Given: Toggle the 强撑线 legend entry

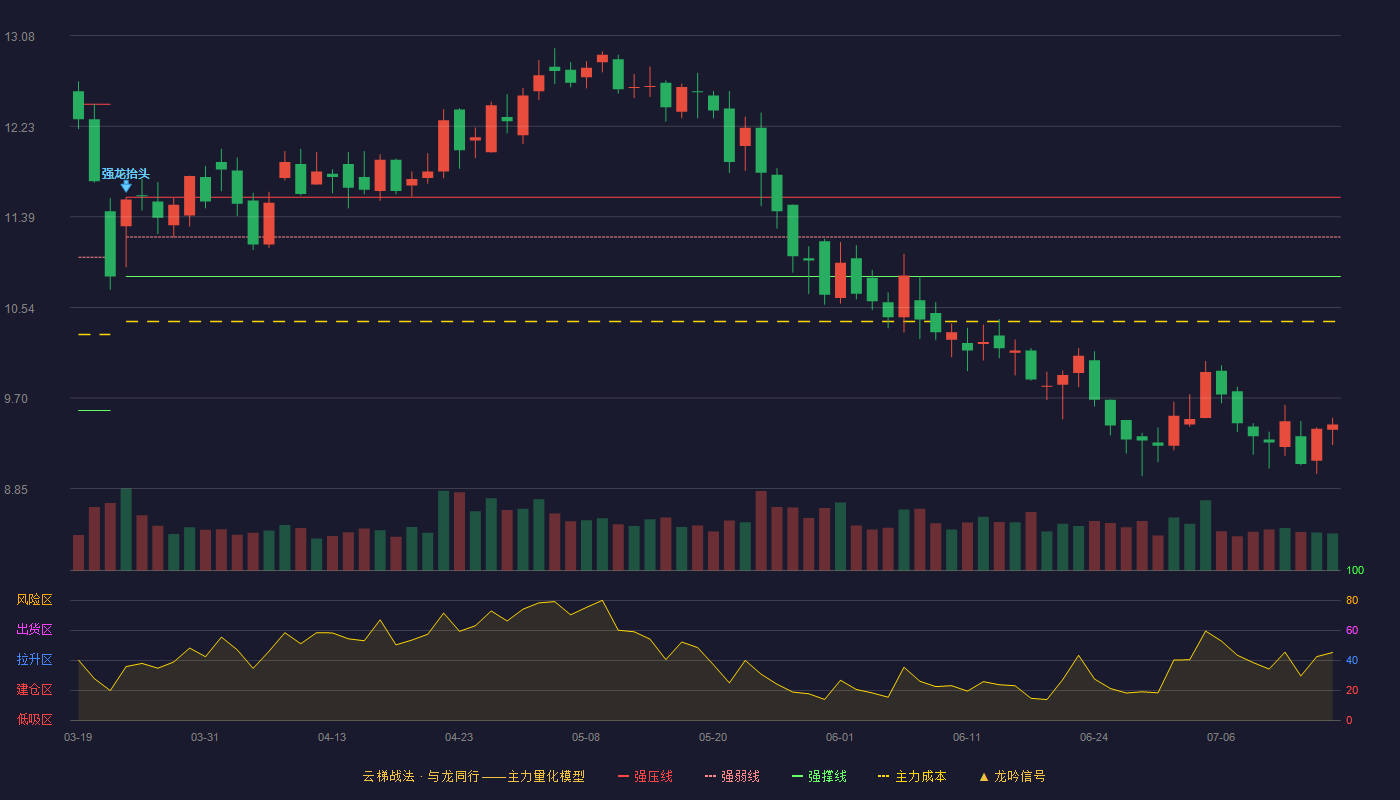Looking at the screenshot, I should [819, 776].
